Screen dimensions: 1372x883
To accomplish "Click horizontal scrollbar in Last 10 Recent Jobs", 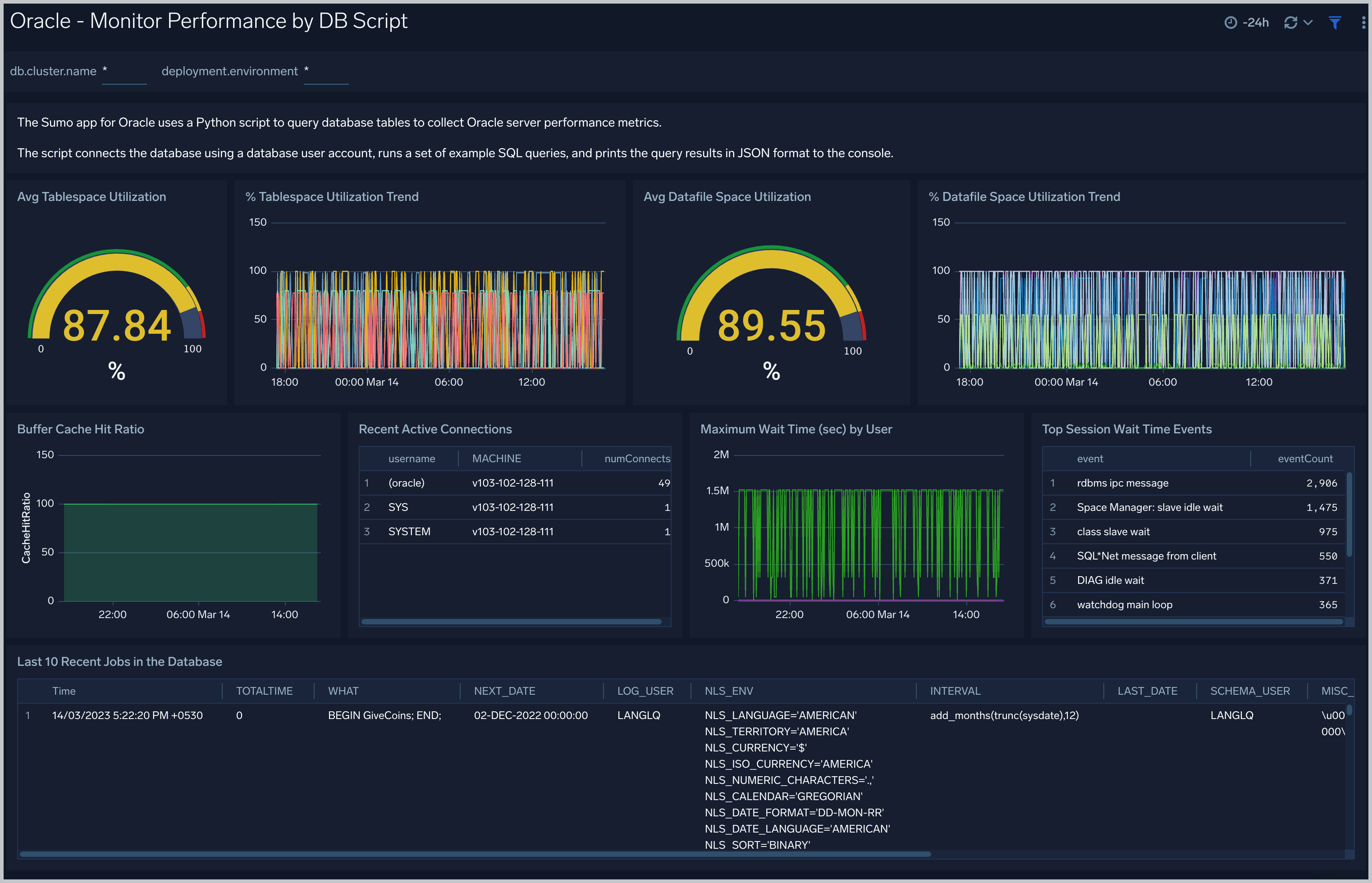I will (475, 854).
